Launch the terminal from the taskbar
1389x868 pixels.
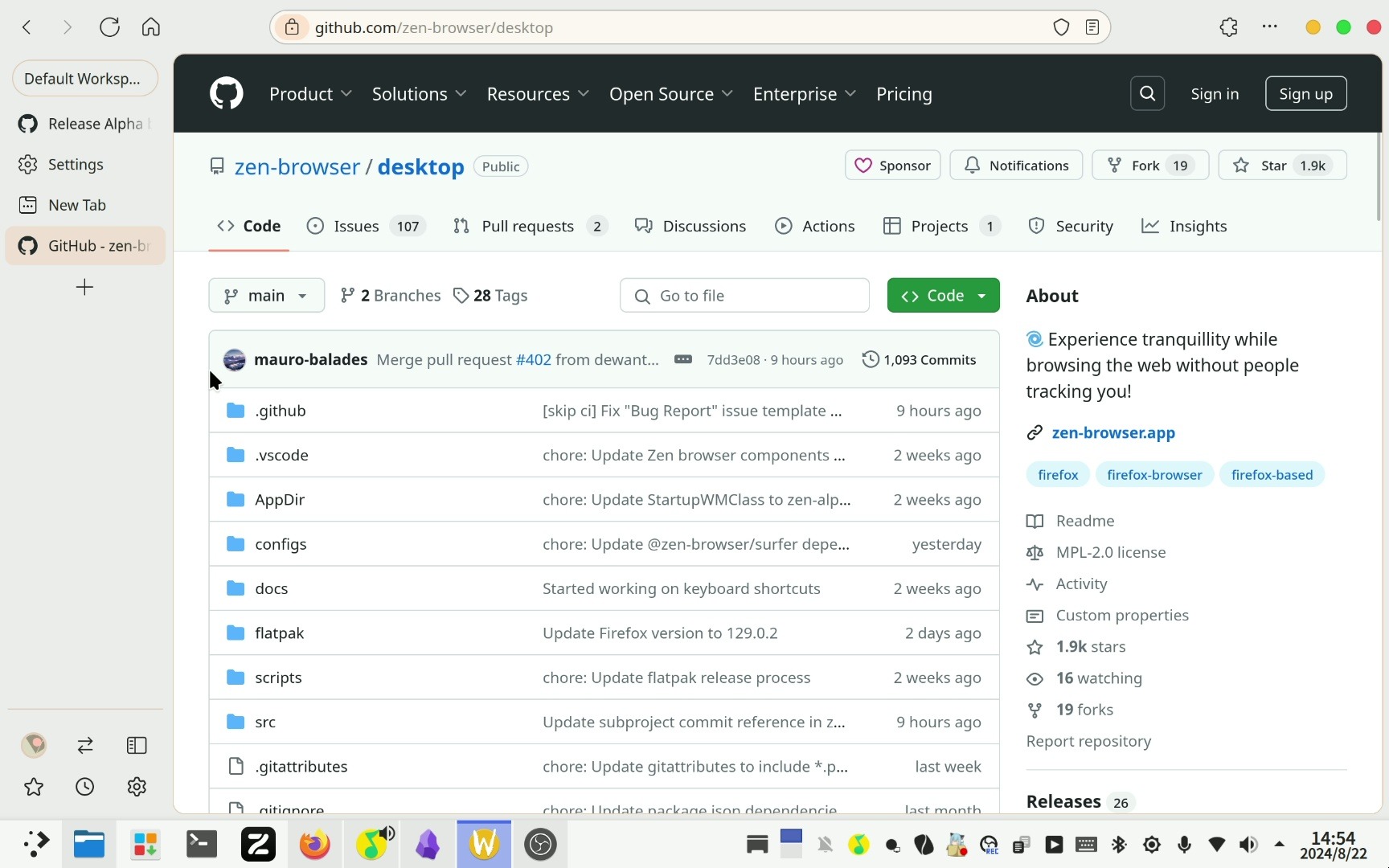201,845
